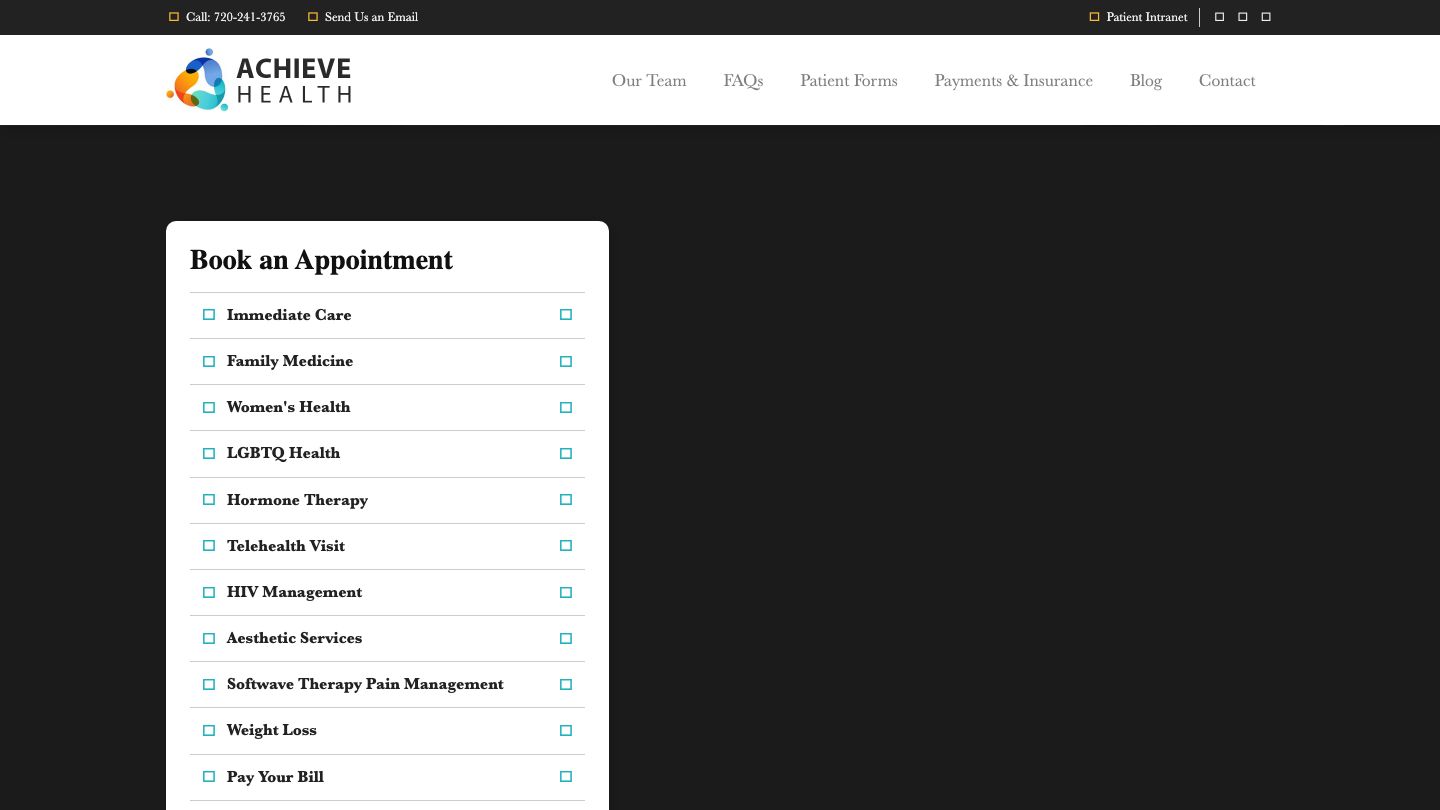The height and width of the screenshot is (810, 1440).
Task: Expand the Hormone Therapy row arrow
Action: click(x=566, y=500)
